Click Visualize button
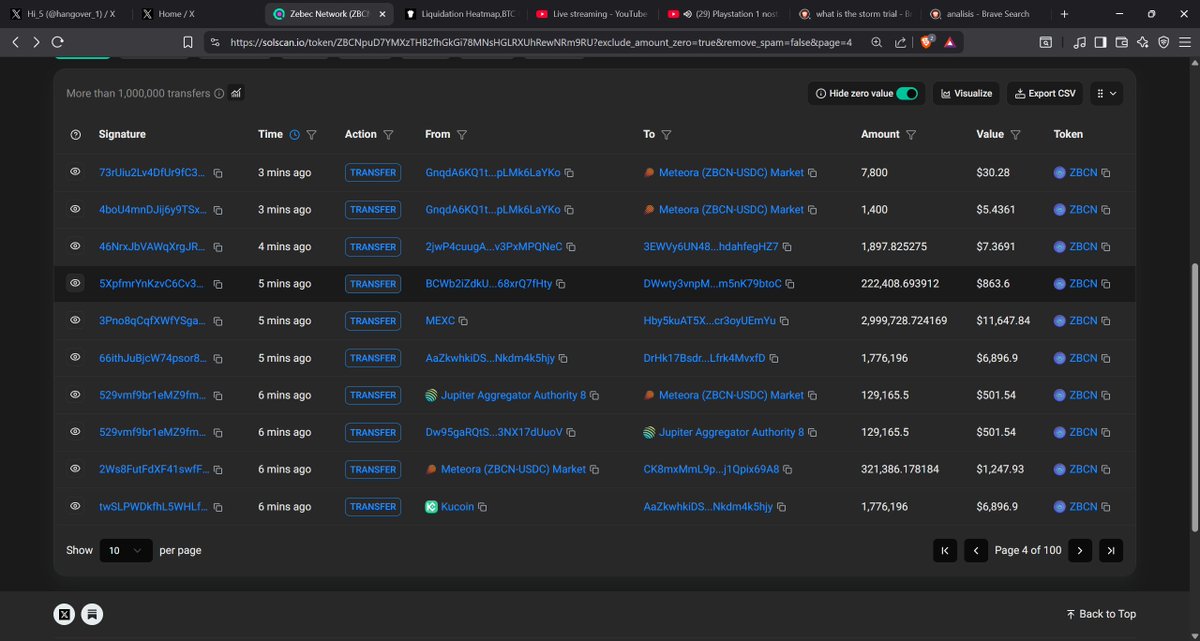The height and width of the screenshot is (641, 1200). (964, 93)
